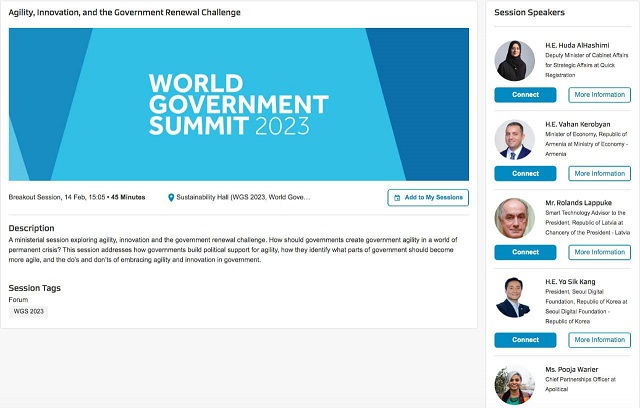
Task: Click the Breakout Session, 14 Feb time text
Action: pos(77,197)
